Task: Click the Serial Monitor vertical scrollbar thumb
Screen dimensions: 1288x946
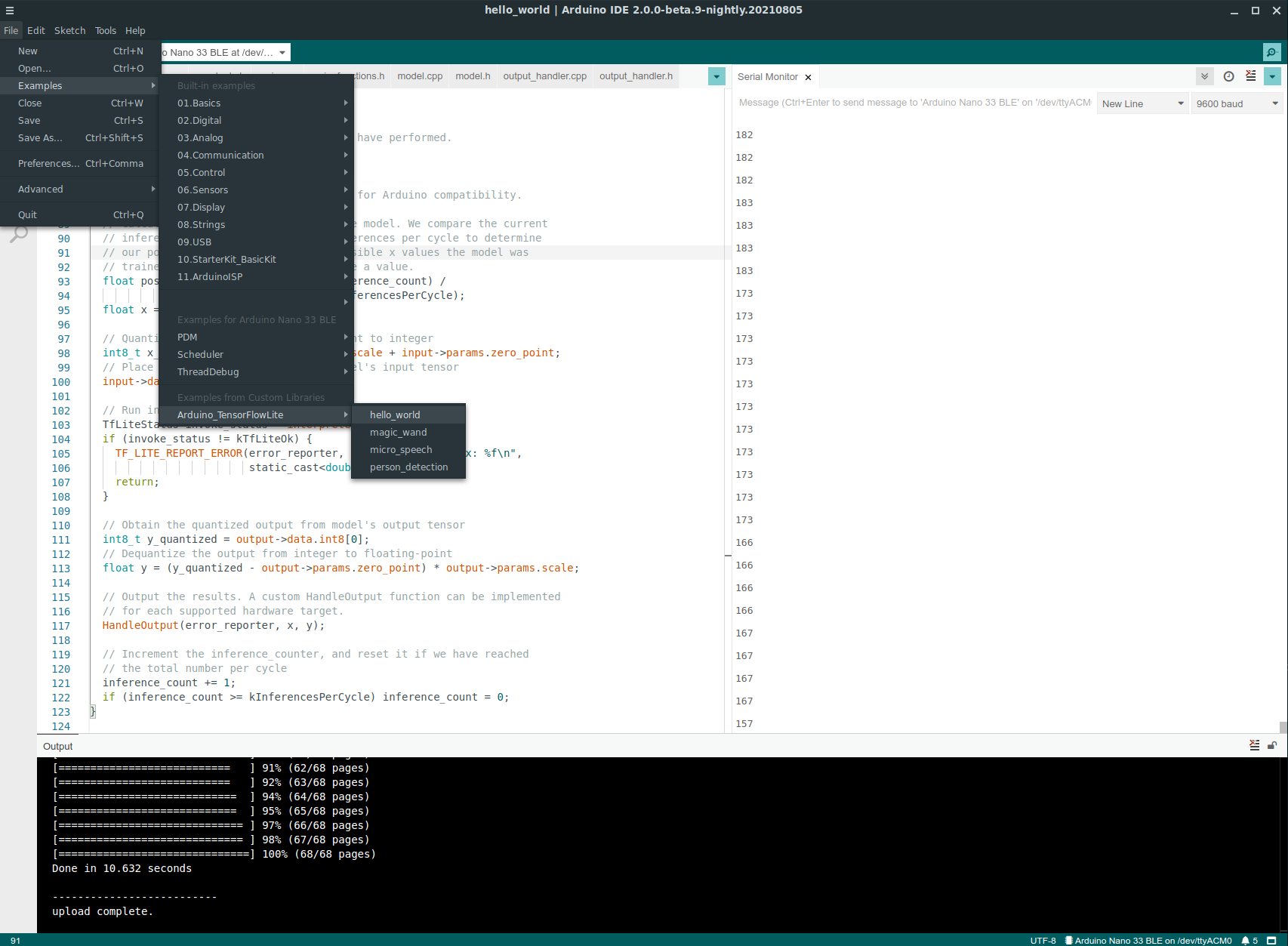Action: point(1283,727)
